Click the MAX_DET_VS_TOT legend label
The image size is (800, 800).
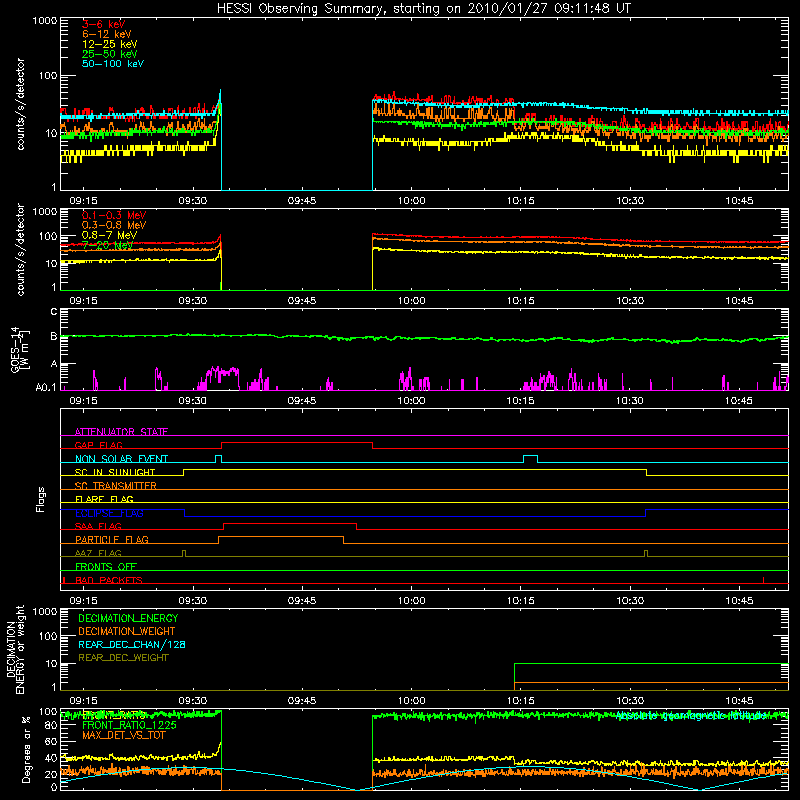[123, 735]
